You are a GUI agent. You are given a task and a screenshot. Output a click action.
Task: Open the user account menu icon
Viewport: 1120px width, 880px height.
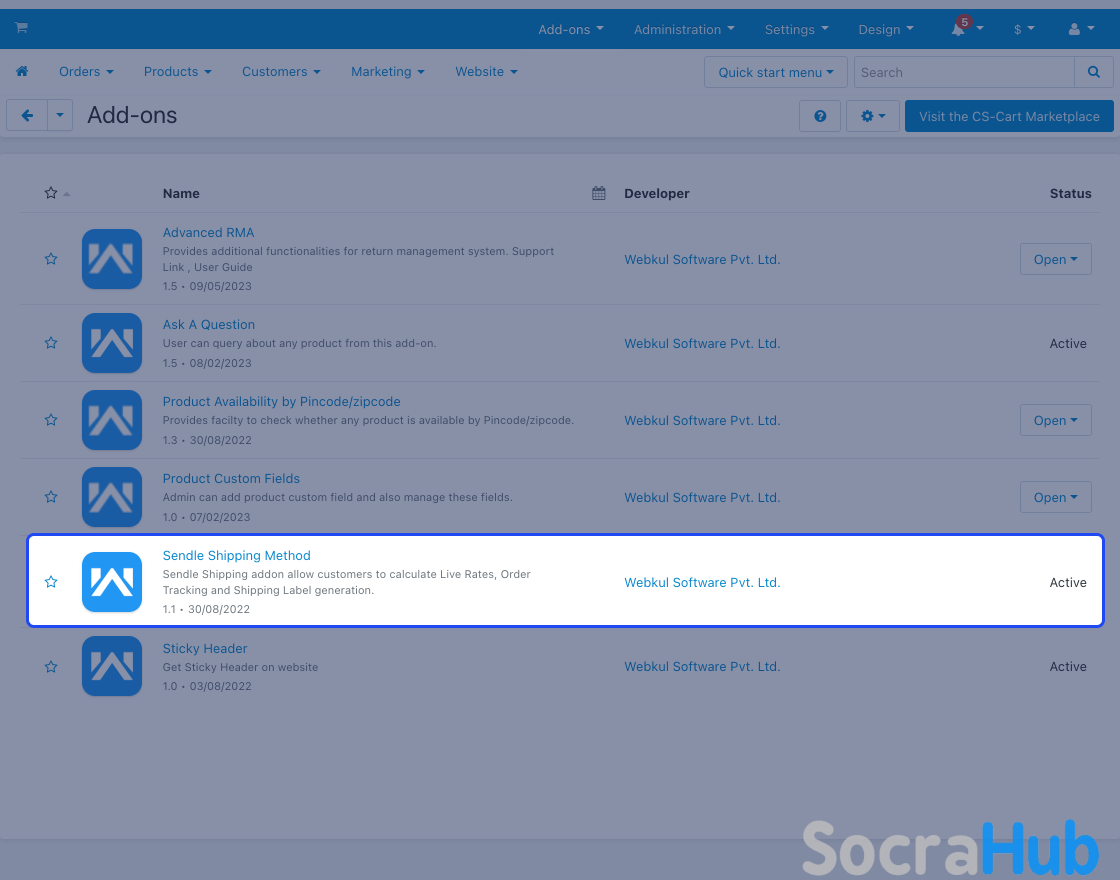[1075, 29]
